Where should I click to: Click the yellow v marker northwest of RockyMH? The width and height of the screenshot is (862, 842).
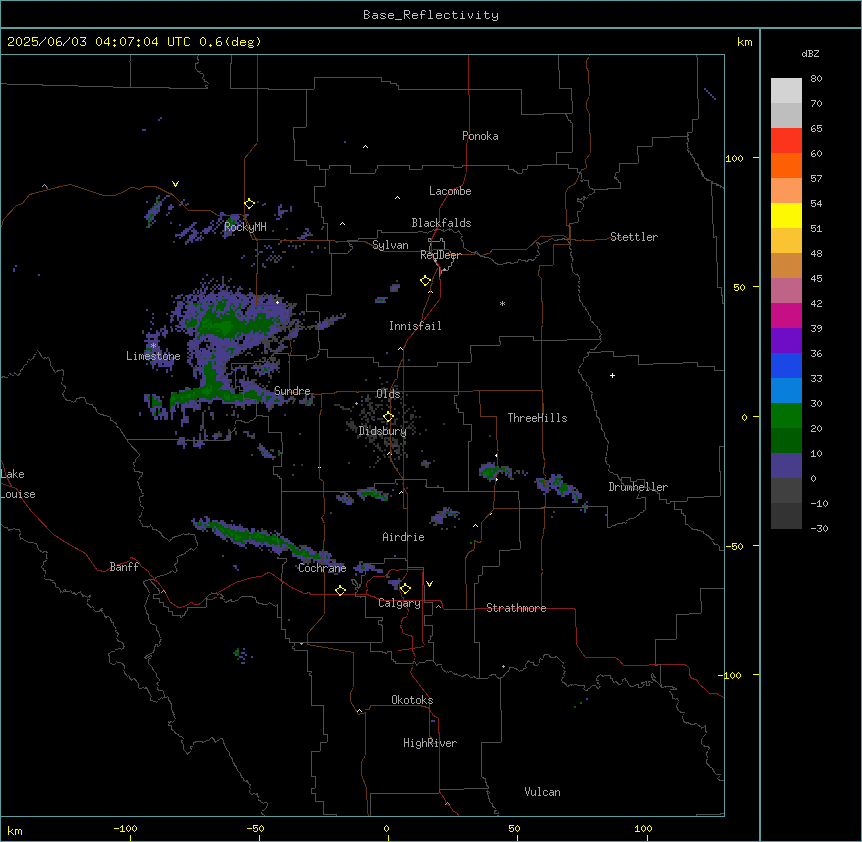click(x=175, y=184)
